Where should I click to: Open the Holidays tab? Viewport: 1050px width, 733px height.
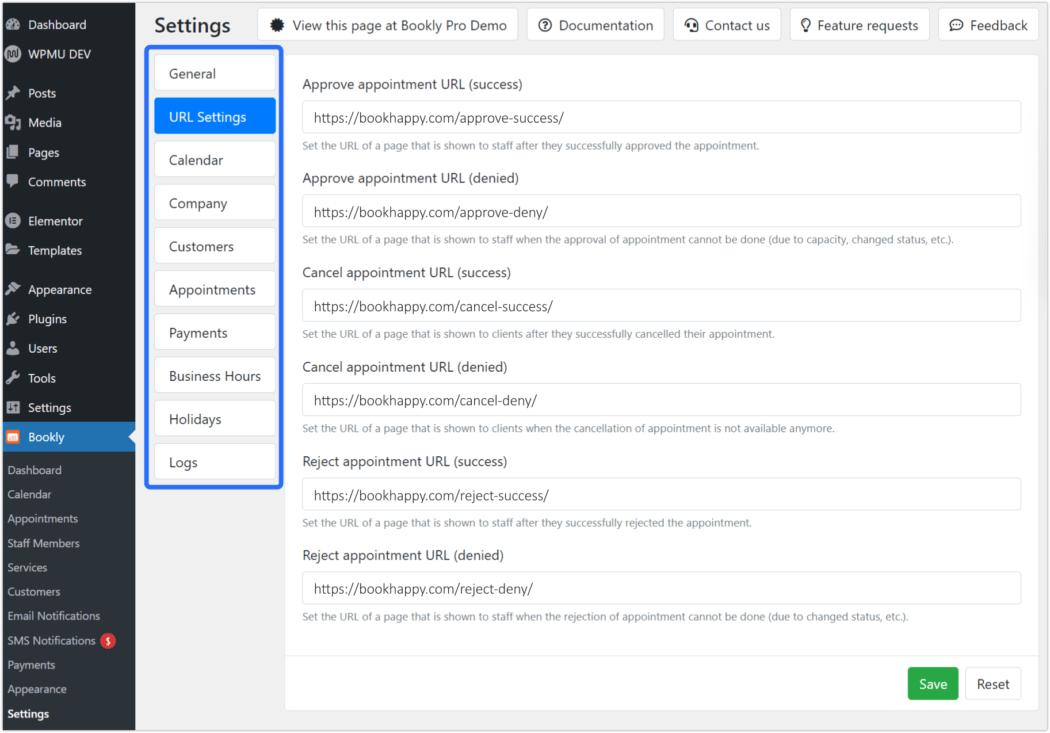tap(215, 419)
